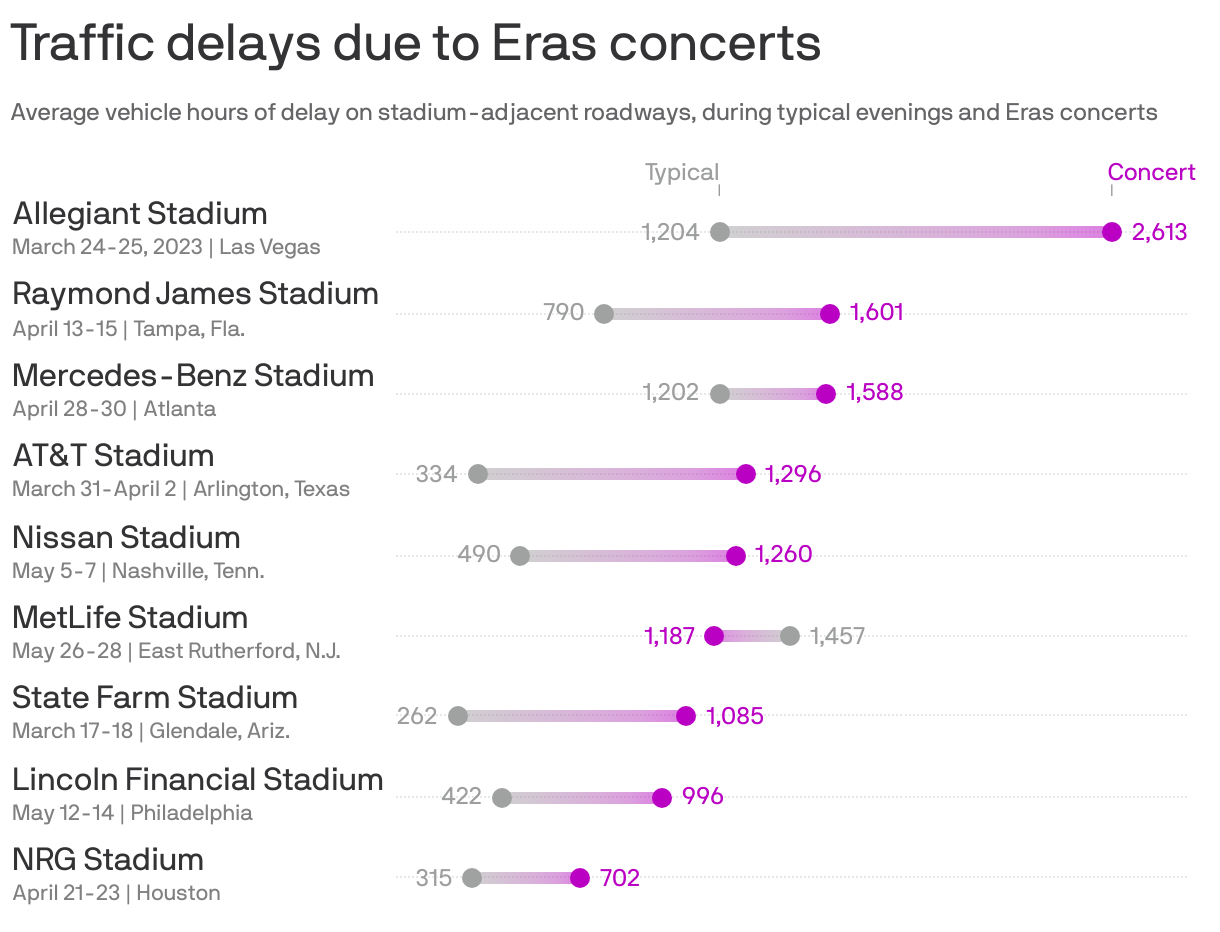The image size is (1220, 932).
Task: Select the purple 1,588 dot for Mercedes-Benz Stadium
Action: coord(825,393)
